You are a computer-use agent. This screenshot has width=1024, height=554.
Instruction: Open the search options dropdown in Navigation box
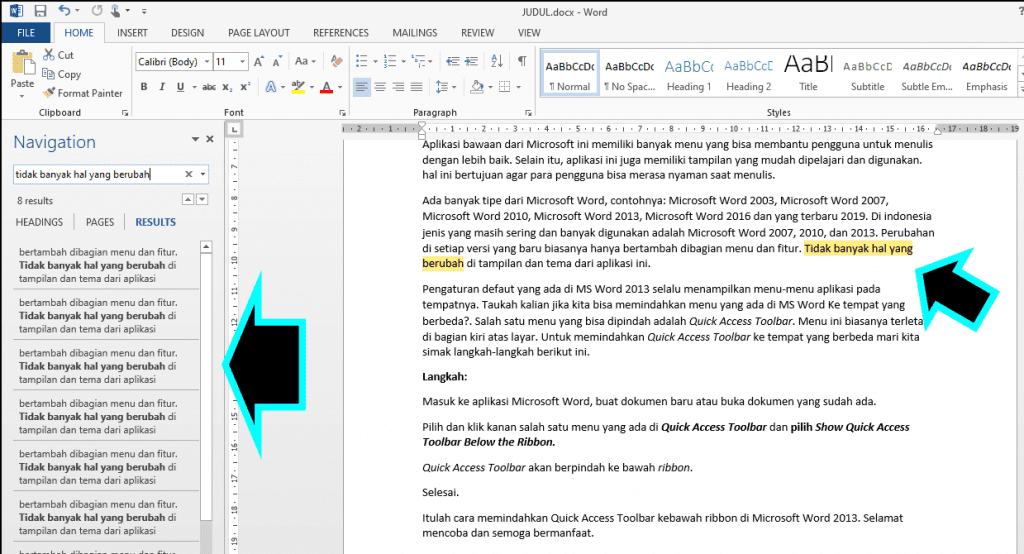(203, 174)
